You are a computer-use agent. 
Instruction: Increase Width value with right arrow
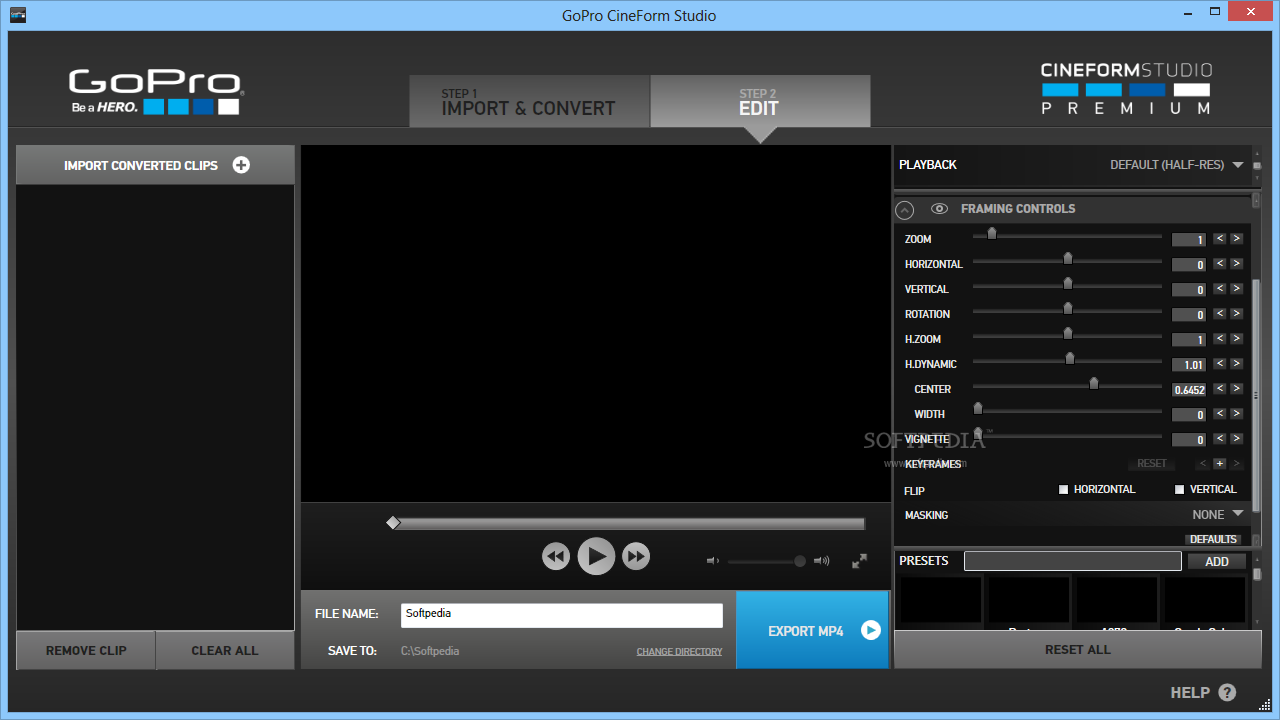click(x=1237, y=414)
